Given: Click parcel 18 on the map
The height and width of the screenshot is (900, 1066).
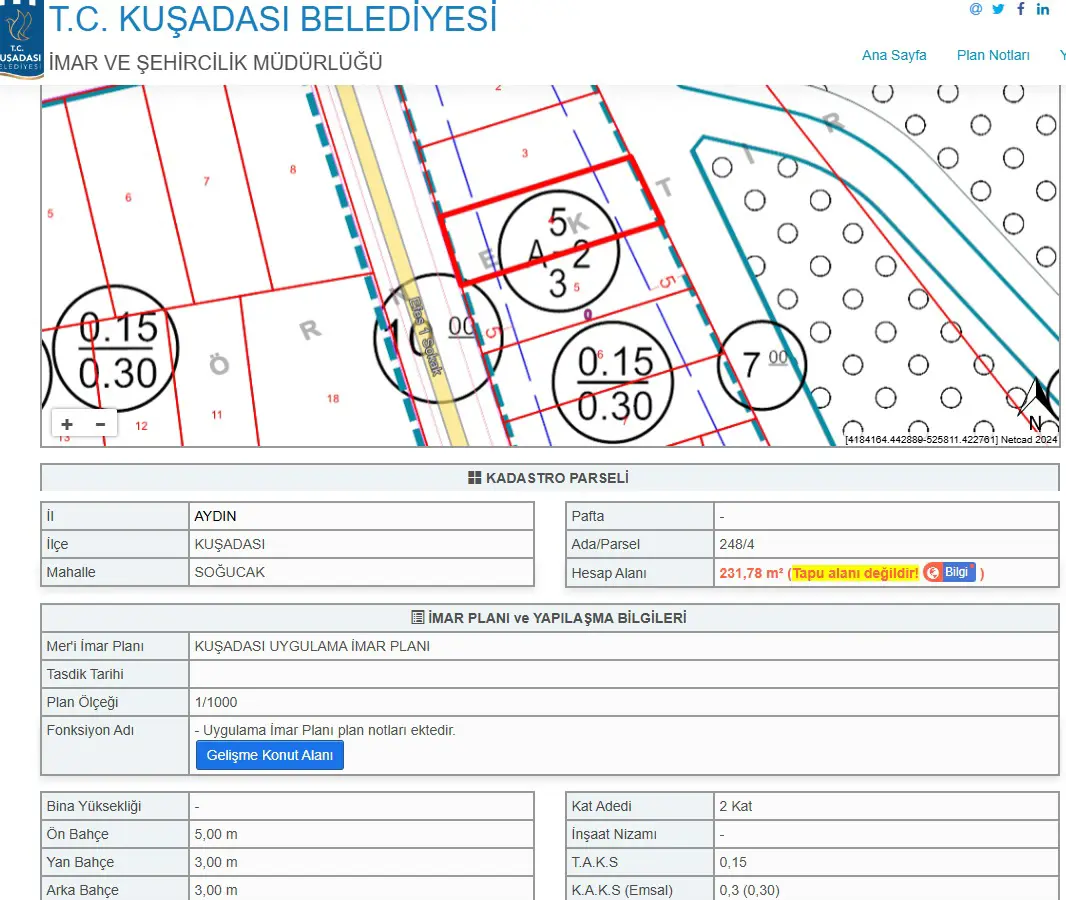Looking at the screenshot, I should click(332, 398).
